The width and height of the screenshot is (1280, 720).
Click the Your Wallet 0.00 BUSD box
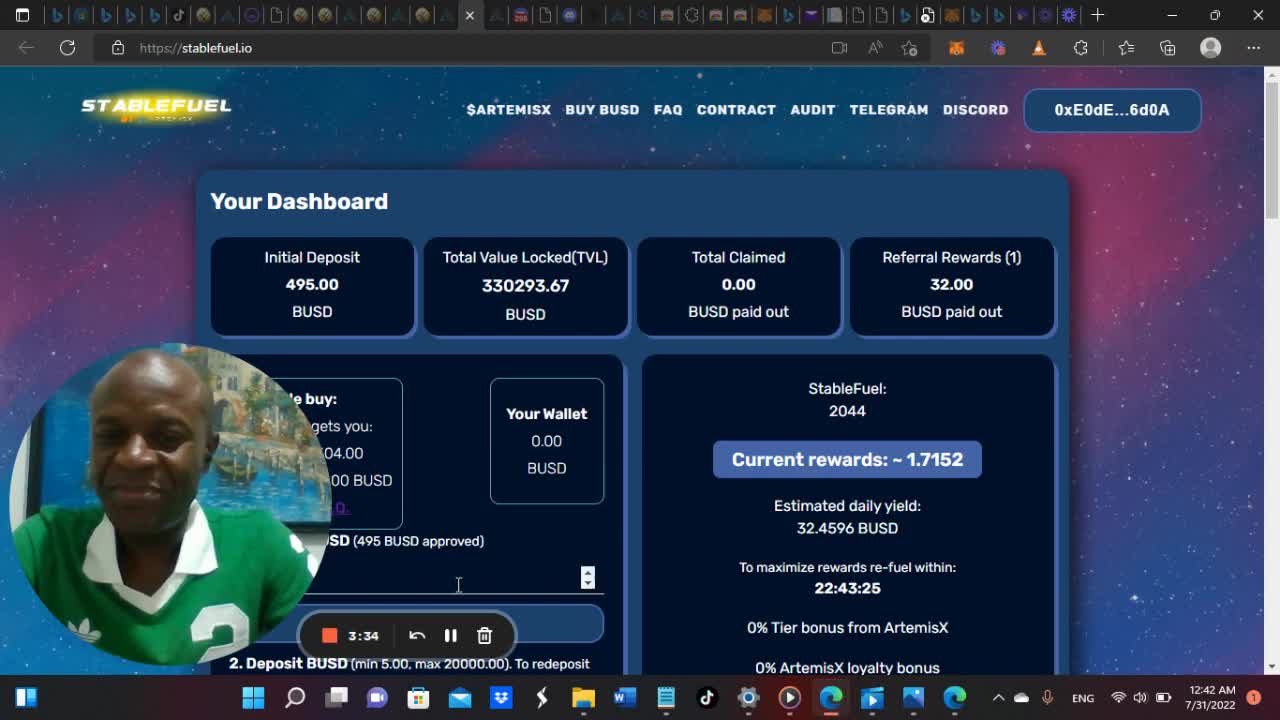coord(547,441)
